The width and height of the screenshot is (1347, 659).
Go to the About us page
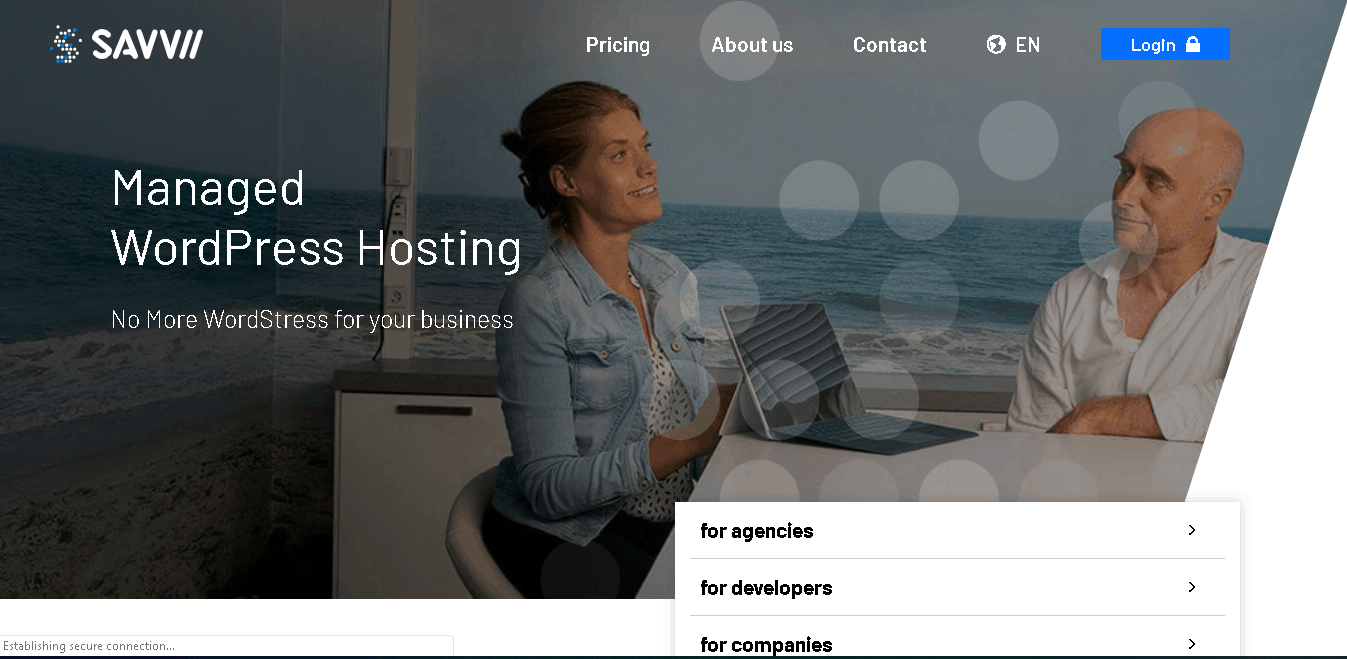tap(752, 45)
